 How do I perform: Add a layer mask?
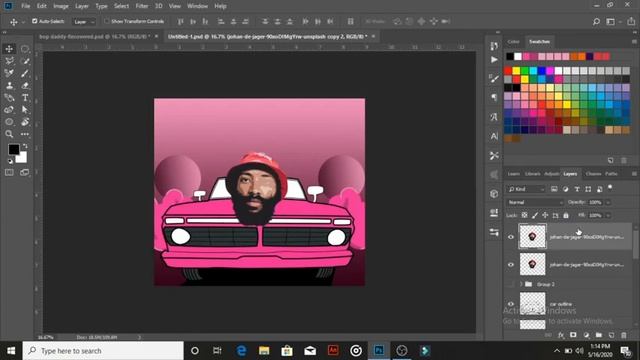click(573, 335)
